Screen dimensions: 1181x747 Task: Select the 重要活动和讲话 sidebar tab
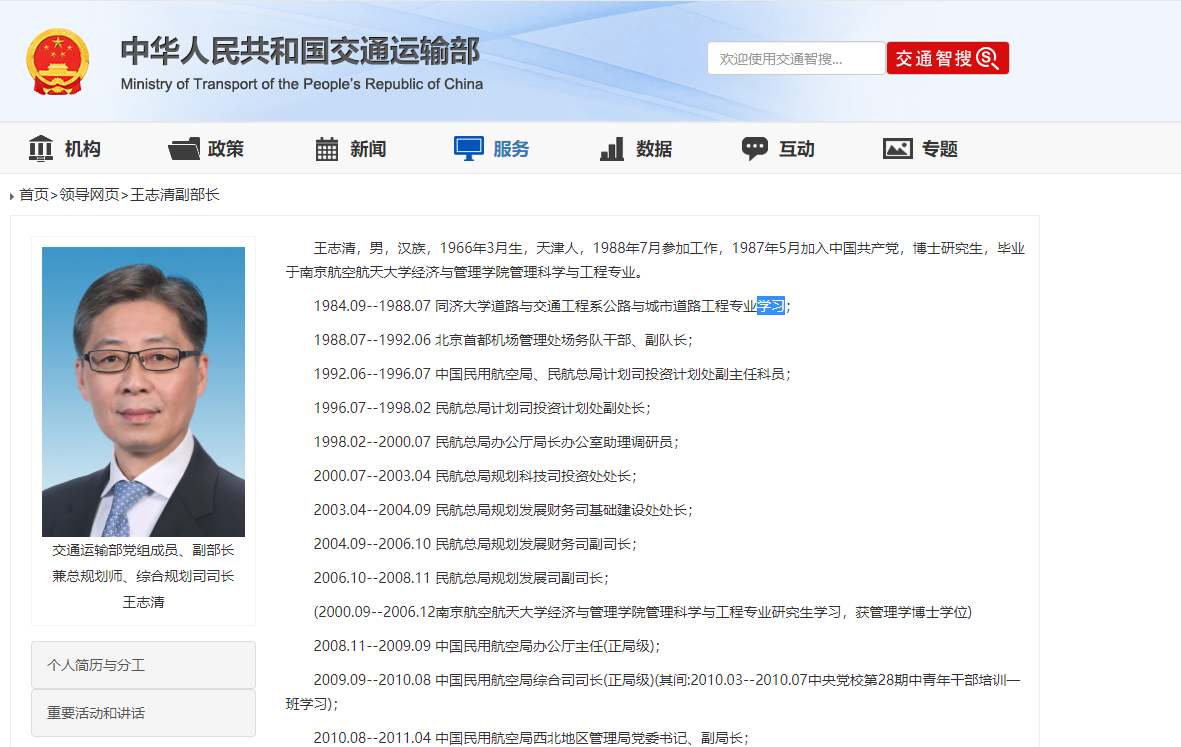pos(143,713)
